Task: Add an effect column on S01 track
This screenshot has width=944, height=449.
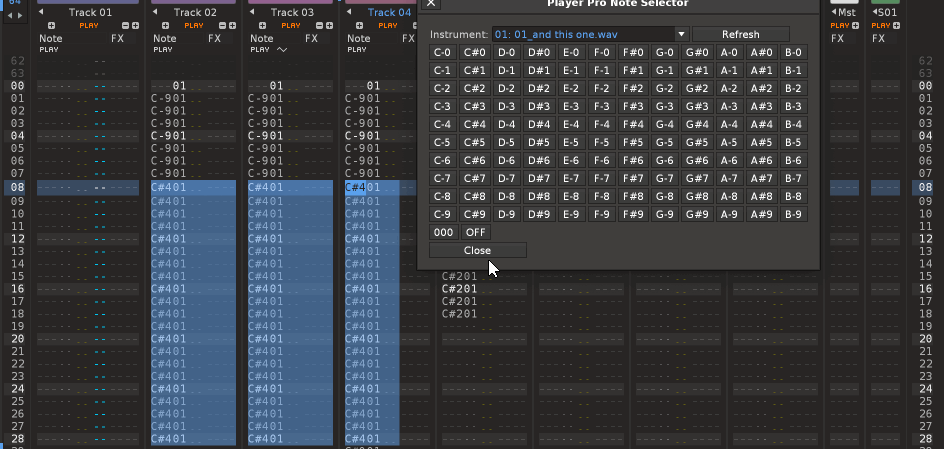Action: click(895, 25)
